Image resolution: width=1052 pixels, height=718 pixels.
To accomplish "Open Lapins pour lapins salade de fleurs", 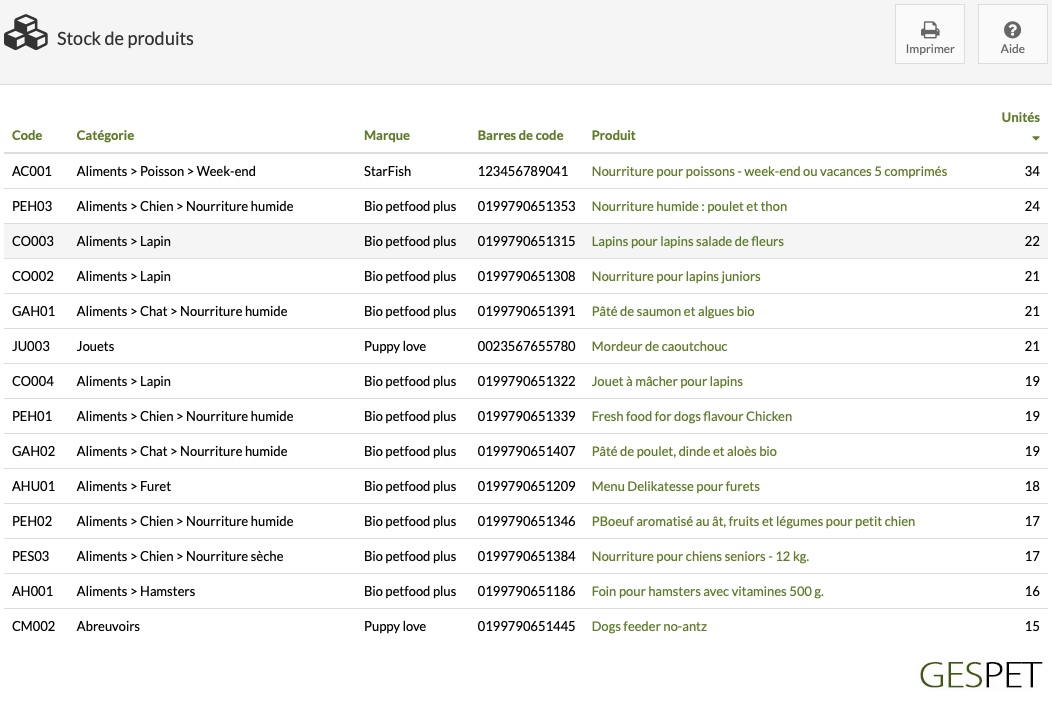I will 687,241.
